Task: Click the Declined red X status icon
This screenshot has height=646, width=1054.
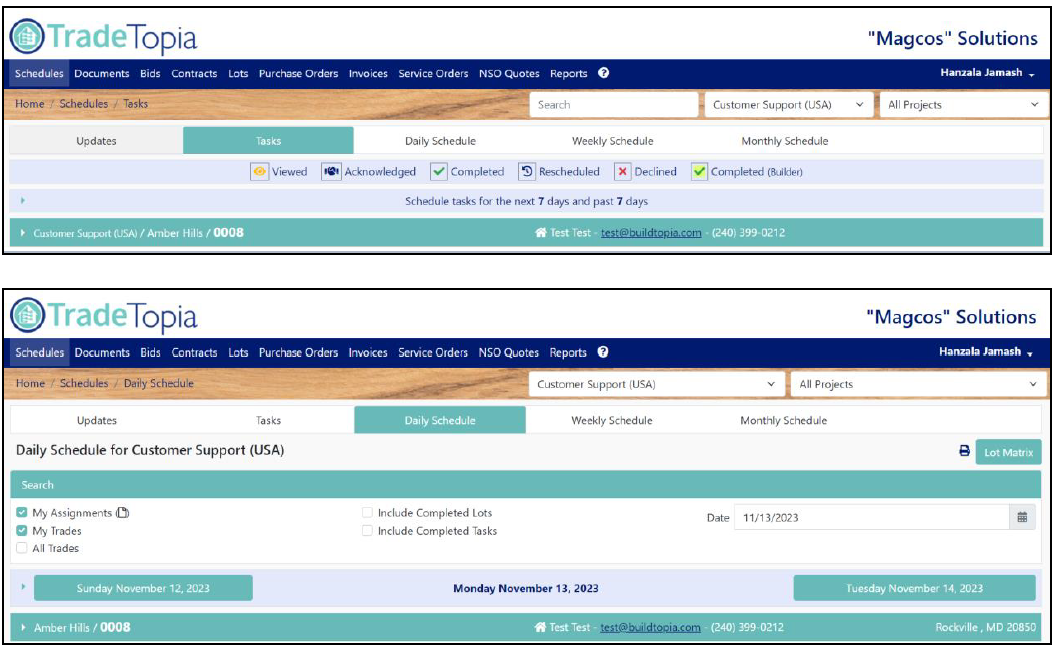Action: pyautogui.click(x=622, y=171)
